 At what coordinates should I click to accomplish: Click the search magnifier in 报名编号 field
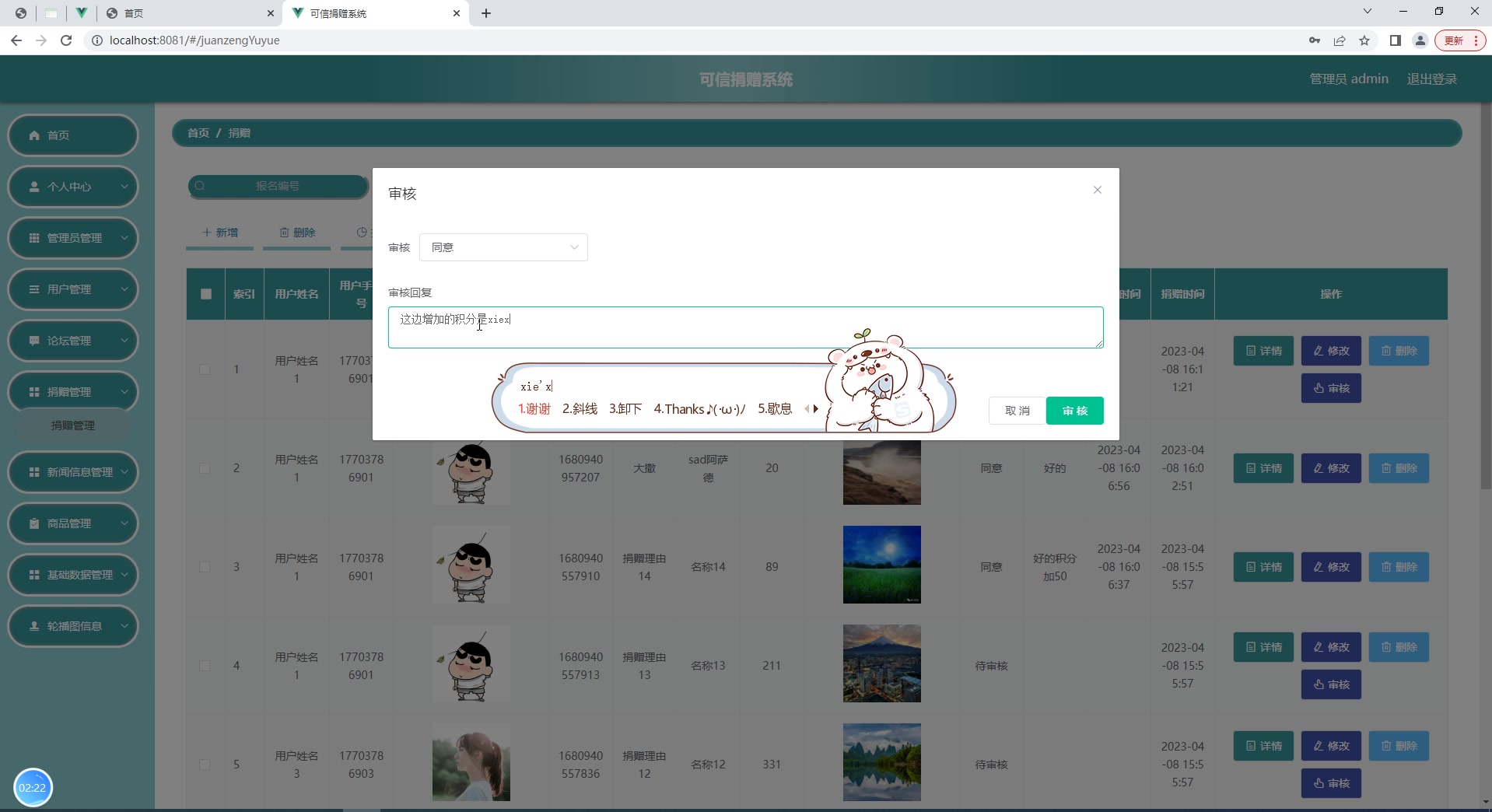[x=200, y=186]
